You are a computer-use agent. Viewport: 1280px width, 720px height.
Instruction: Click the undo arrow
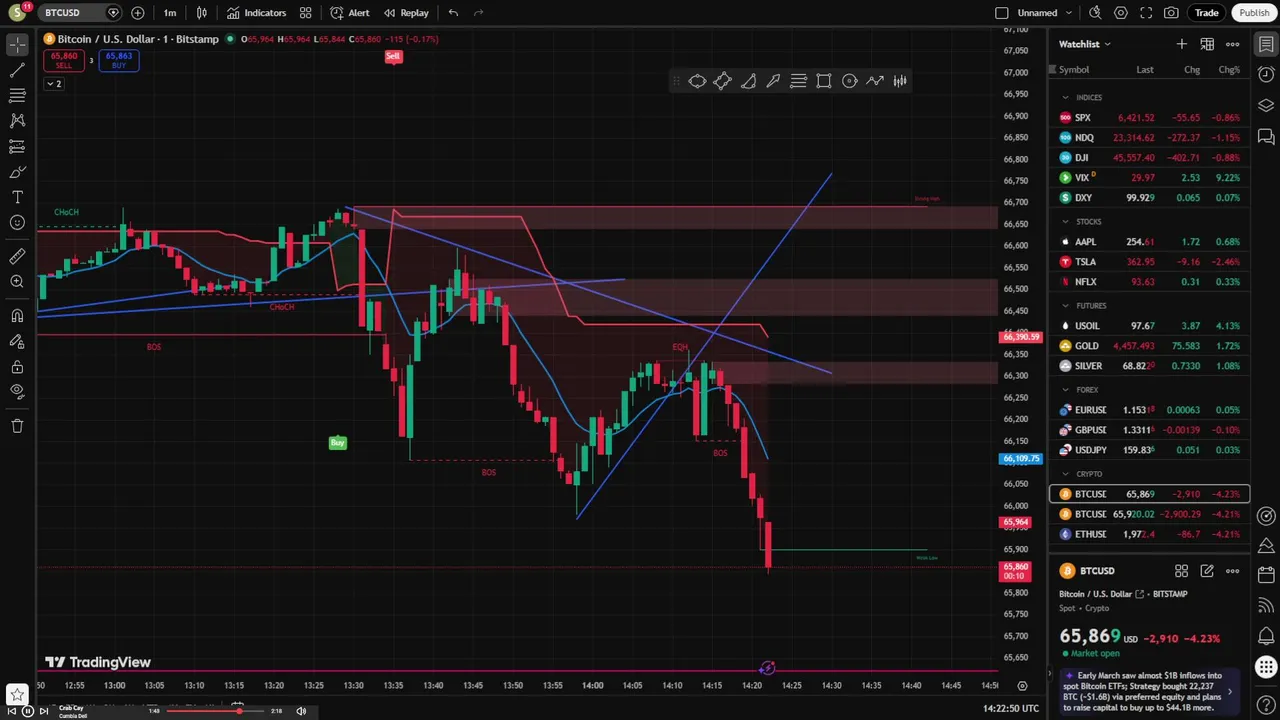click(453, 13)
